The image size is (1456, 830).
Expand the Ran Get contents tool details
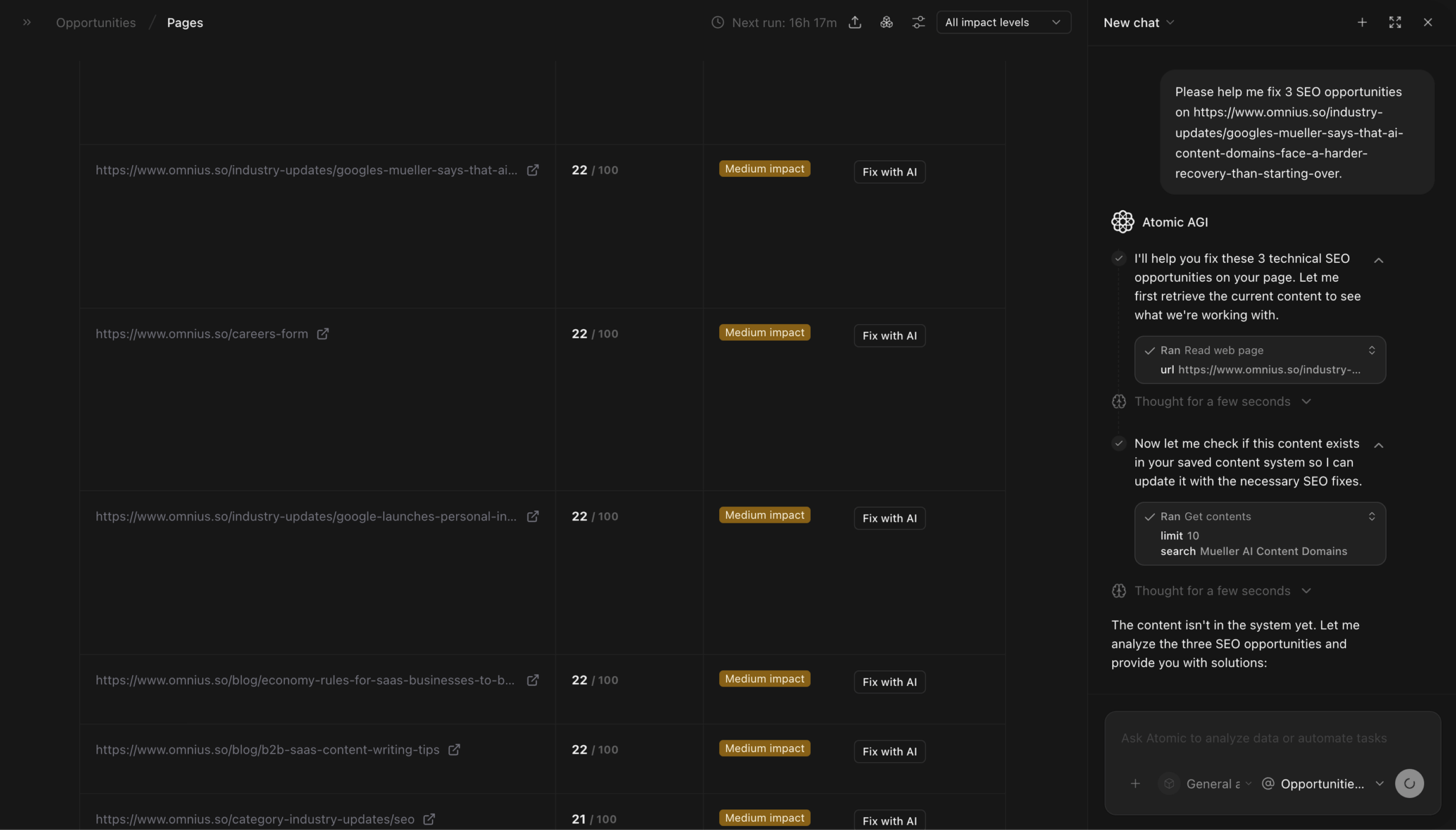point(1371,517)
